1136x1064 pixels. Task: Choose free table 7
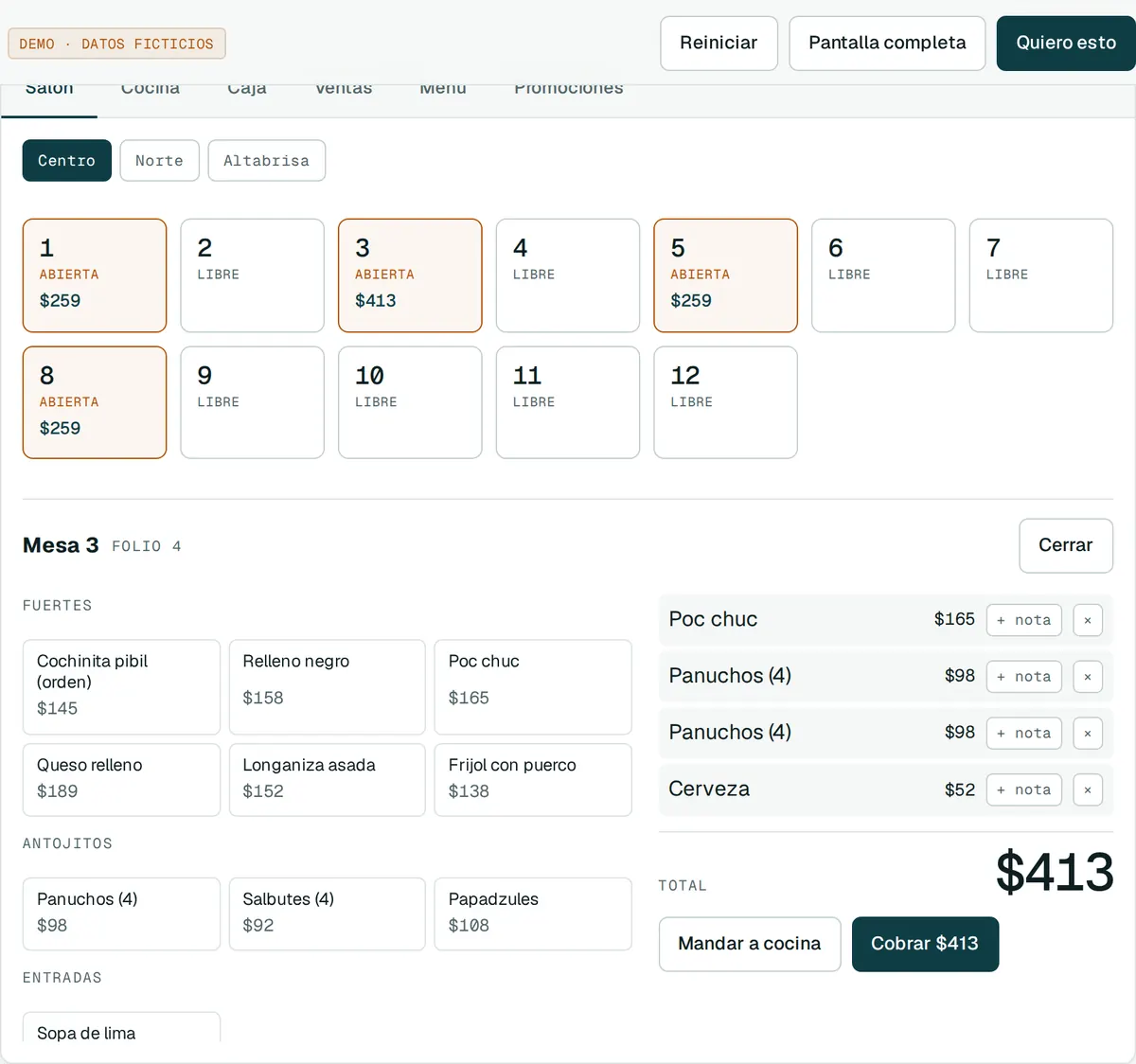pos(1041,275)
